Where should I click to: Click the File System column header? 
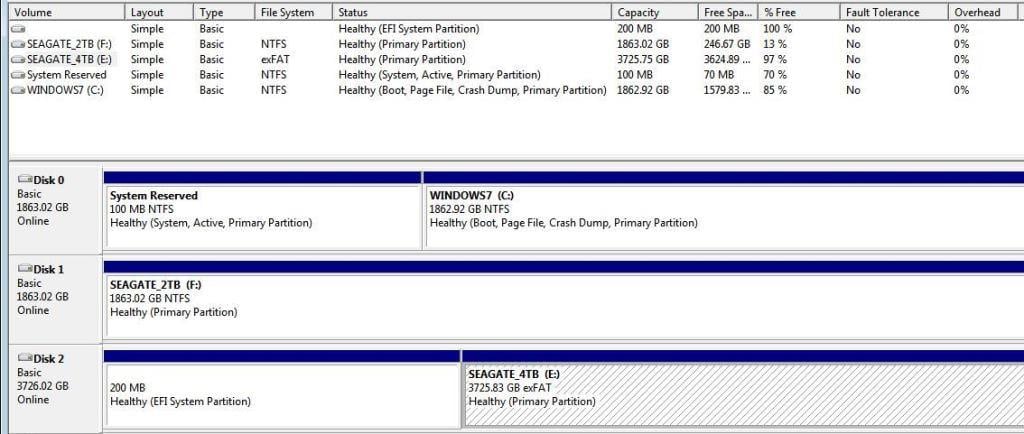coord(292,12)
